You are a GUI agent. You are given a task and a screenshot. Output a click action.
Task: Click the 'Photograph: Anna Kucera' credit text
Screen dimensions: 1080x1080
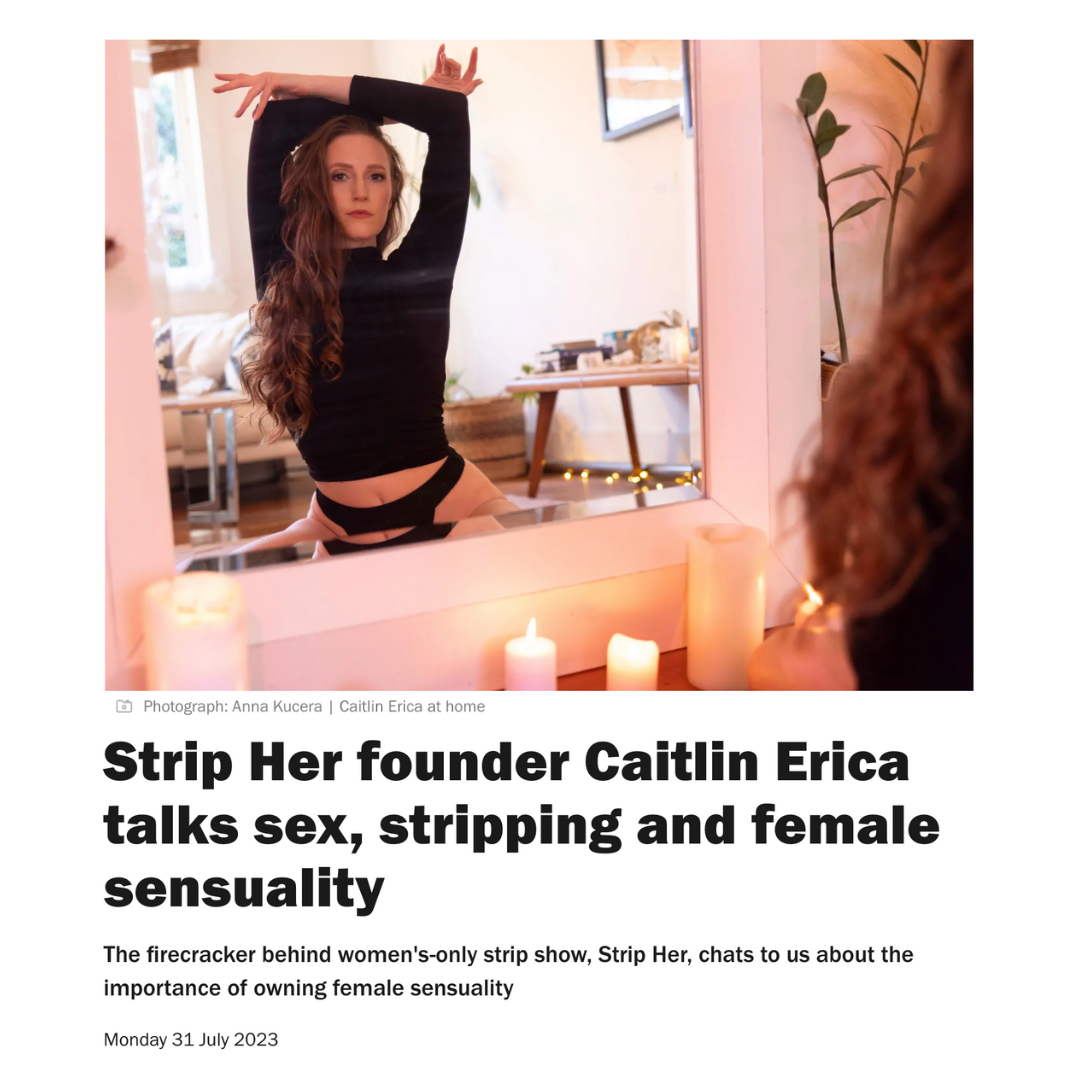[232, 707]
